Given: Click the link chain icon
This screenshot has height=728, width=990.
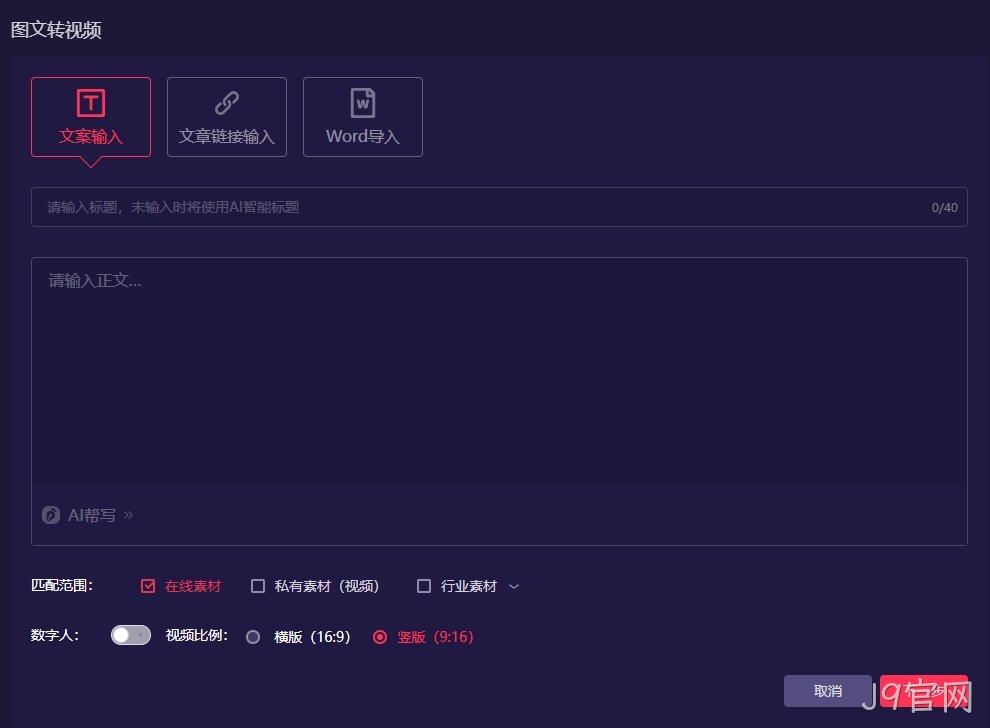Looking at the screenshot, I should [227, 103].
